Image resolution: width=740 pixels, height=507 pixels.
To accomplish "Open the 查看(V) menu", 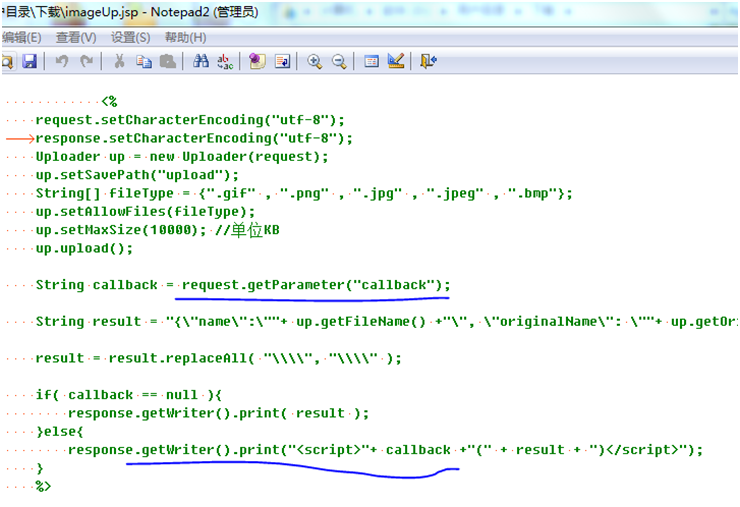I will tap(76, 38).
